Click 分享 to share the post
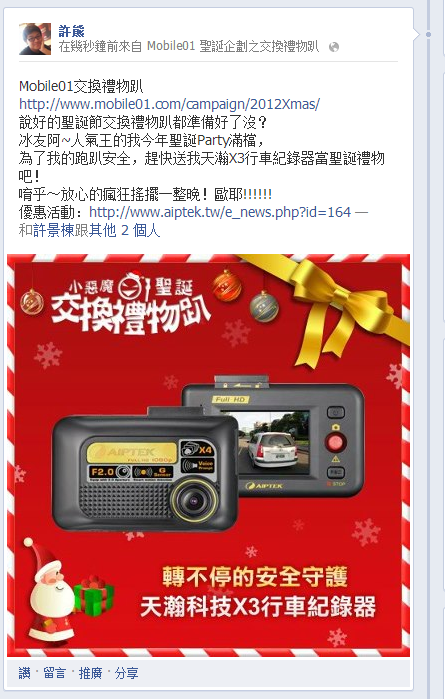The height and width of the screenshot is (699, 445). (x=127, y=673)
